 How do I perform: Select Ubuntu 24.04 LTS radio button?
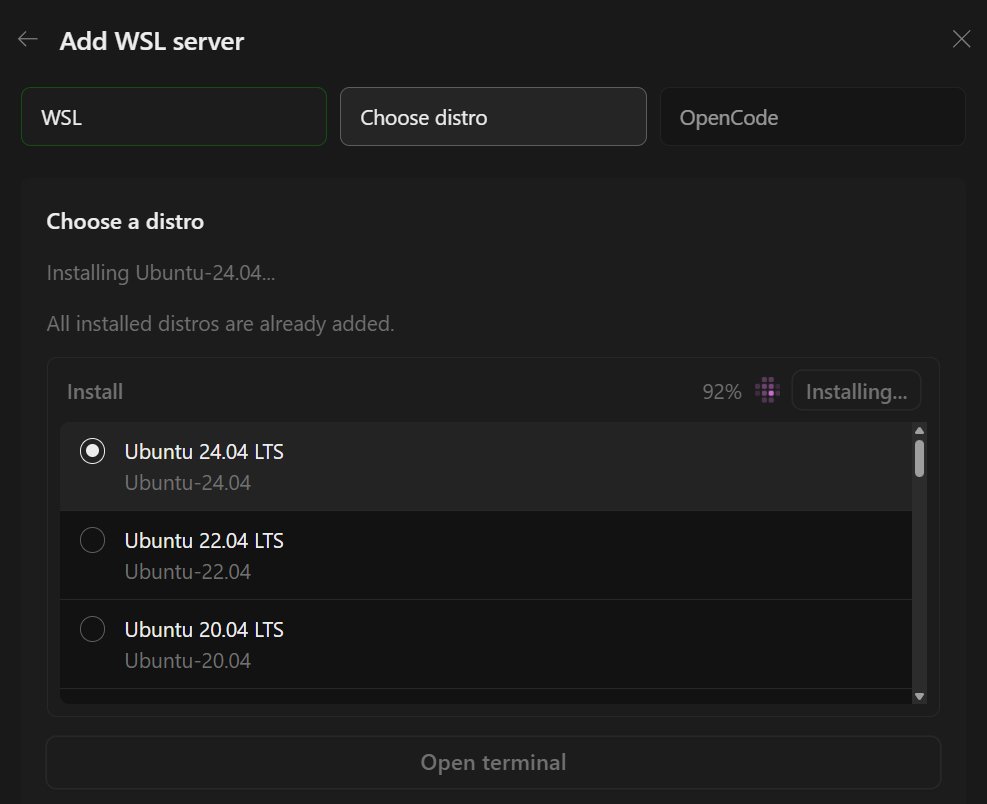click(x=93, y=451)
